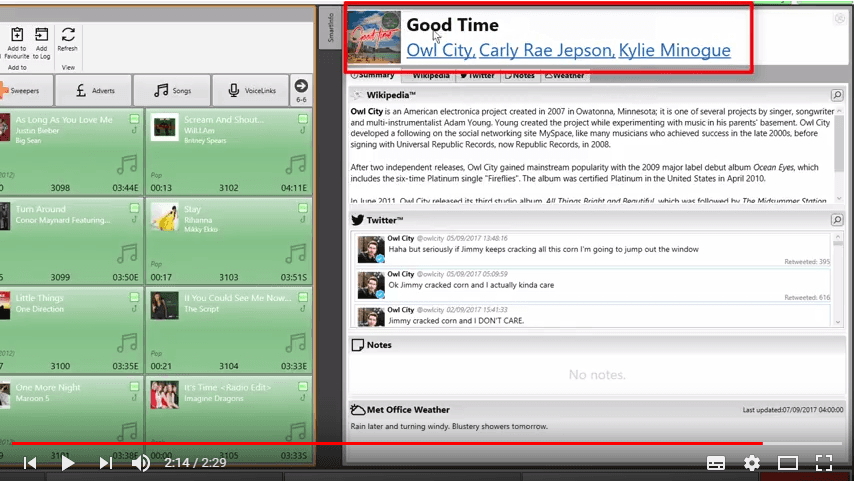This screenshot has height=481, width=854.
Task: Select the As Long As You Love Me cart
Action: coord(71,153)
